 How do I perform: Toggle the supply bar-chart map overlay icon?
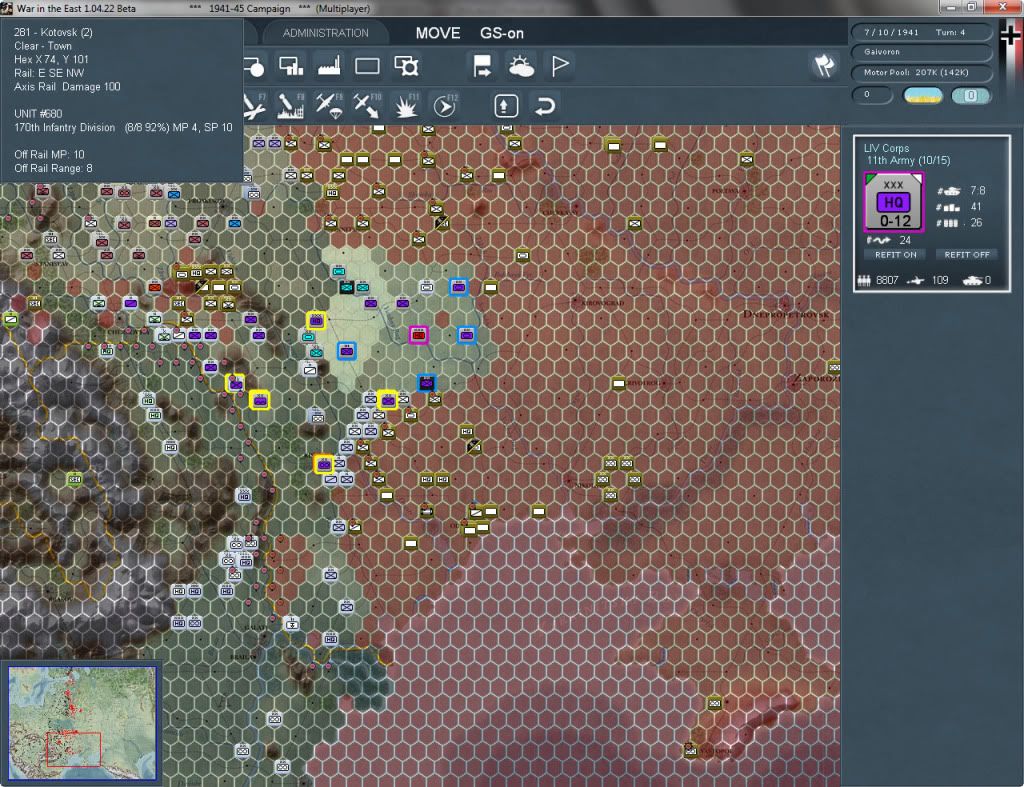291,66
